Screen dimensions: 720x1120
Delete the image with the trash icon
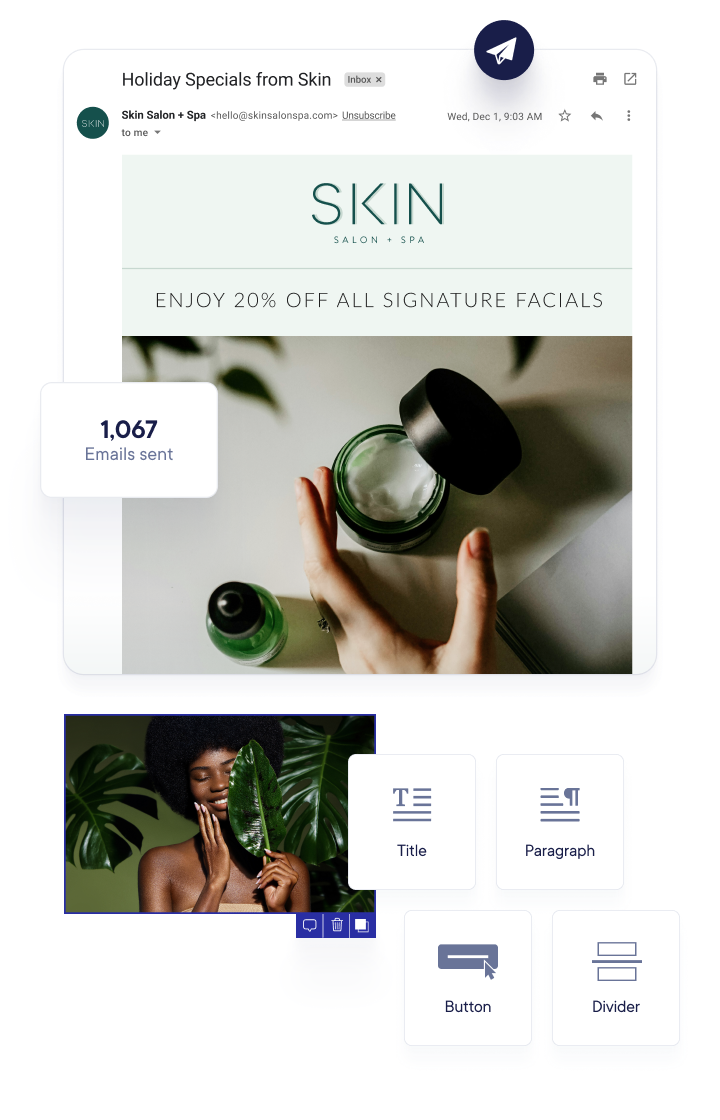[x=337, y=926]
